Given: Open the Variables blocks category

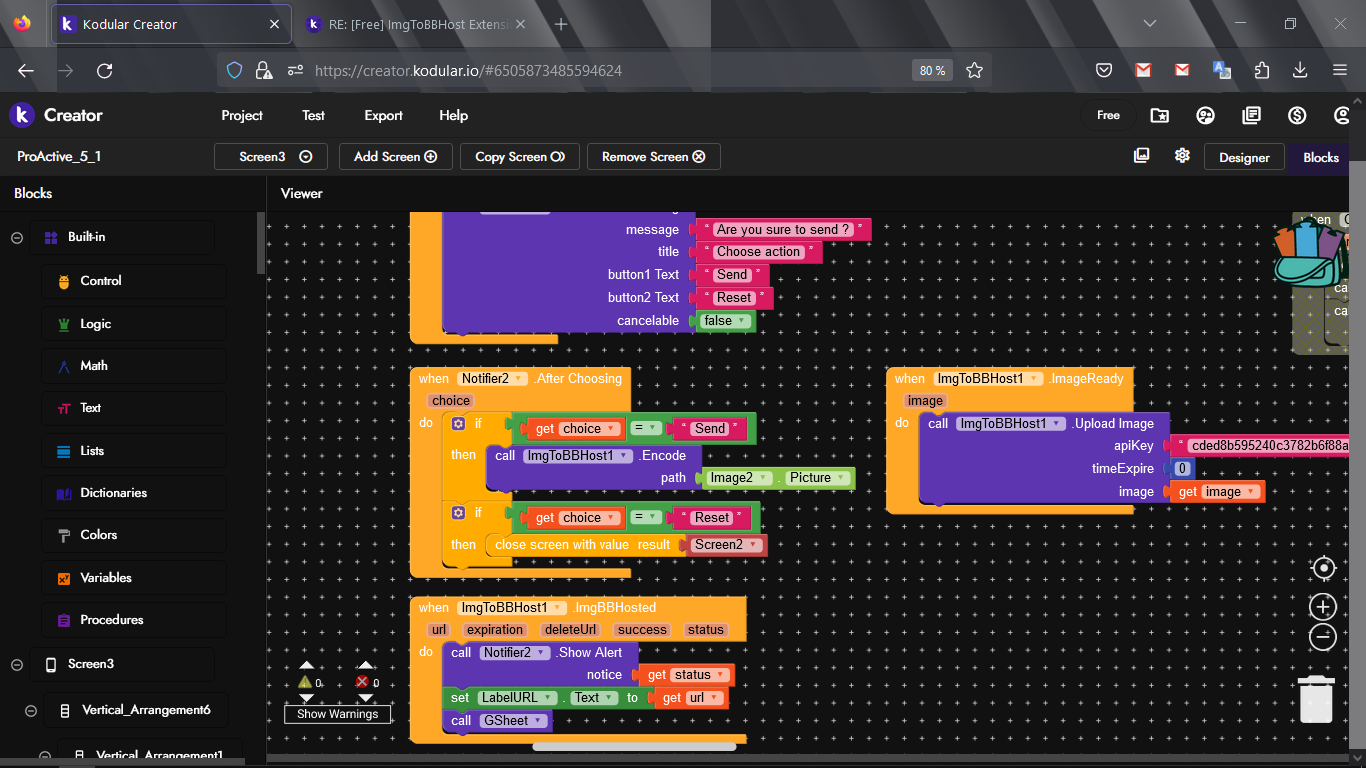Looking at the screenshot, I should coord(134,578).
